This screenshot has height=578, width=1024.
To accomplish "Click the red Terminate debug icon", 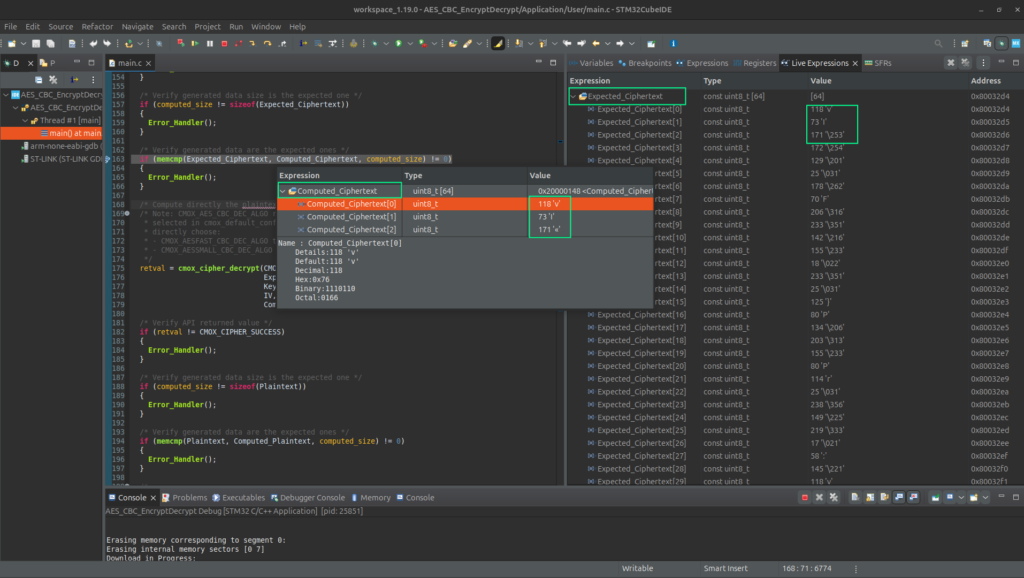I will click(x=223, y=44).
